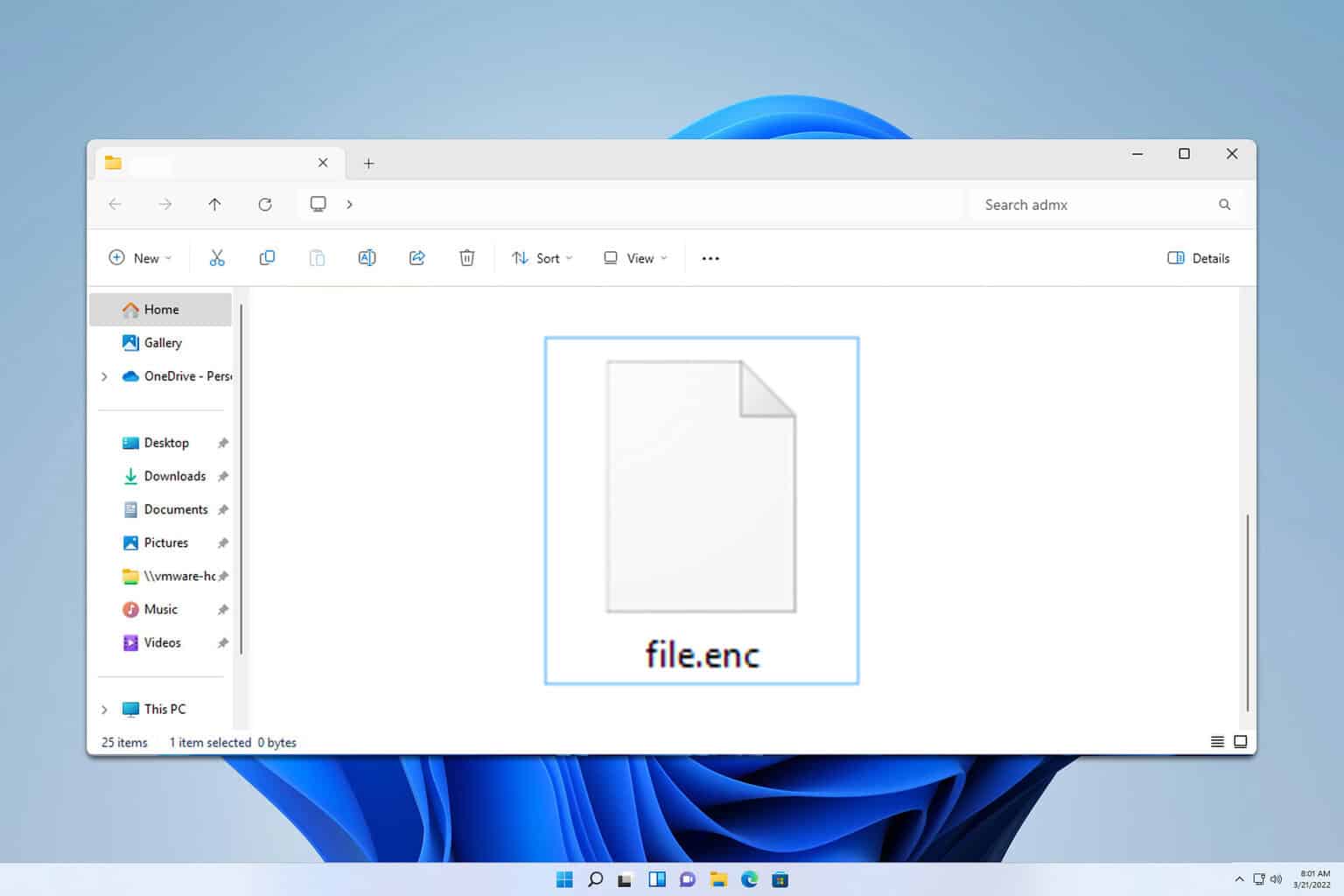Image resolution: width=1344 pixels, height=896 pixels.
Task: Select OneDrive - Personal in sidebar
Action: [x=178, y=376]
